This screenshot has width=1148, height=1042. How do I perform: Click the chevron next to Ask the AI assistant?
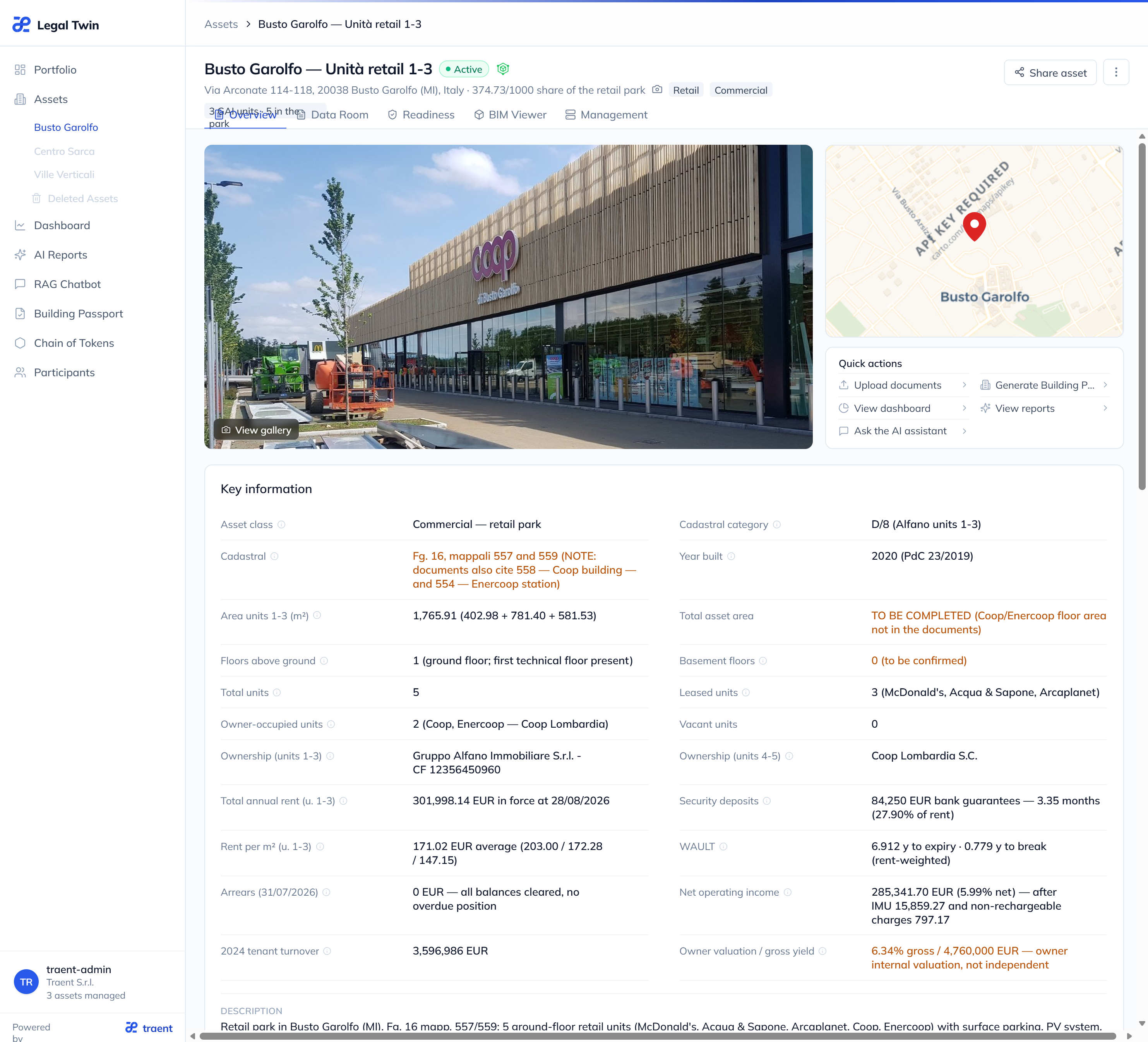point(964,431)
